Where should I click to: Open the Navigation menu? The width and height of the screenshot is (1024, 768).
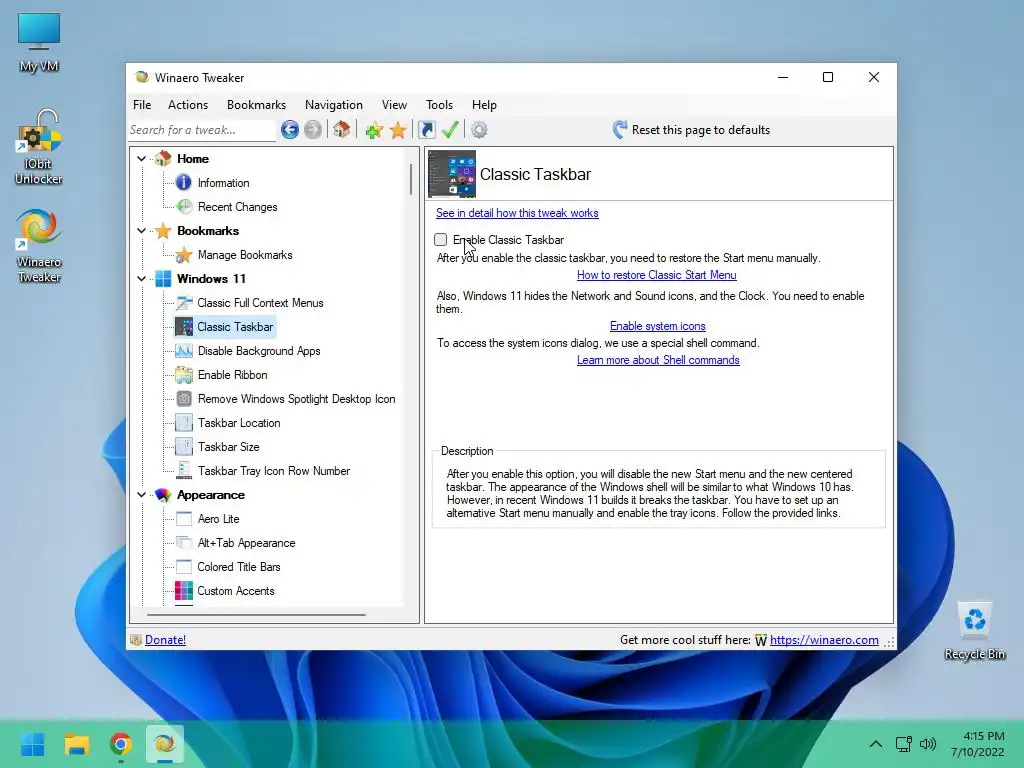(334, 104)
